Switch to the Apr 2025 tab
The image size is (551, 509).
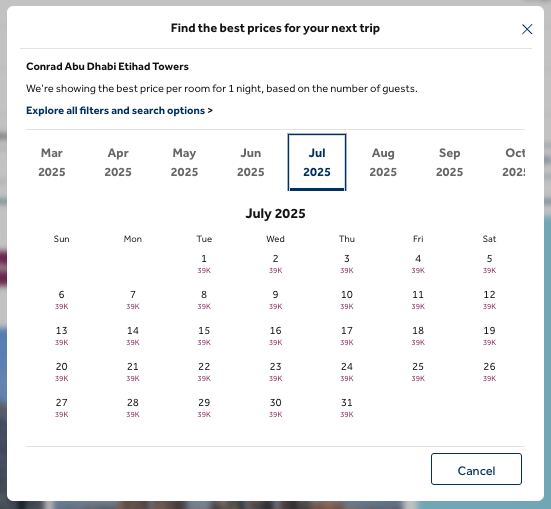[x=118, y=162]
